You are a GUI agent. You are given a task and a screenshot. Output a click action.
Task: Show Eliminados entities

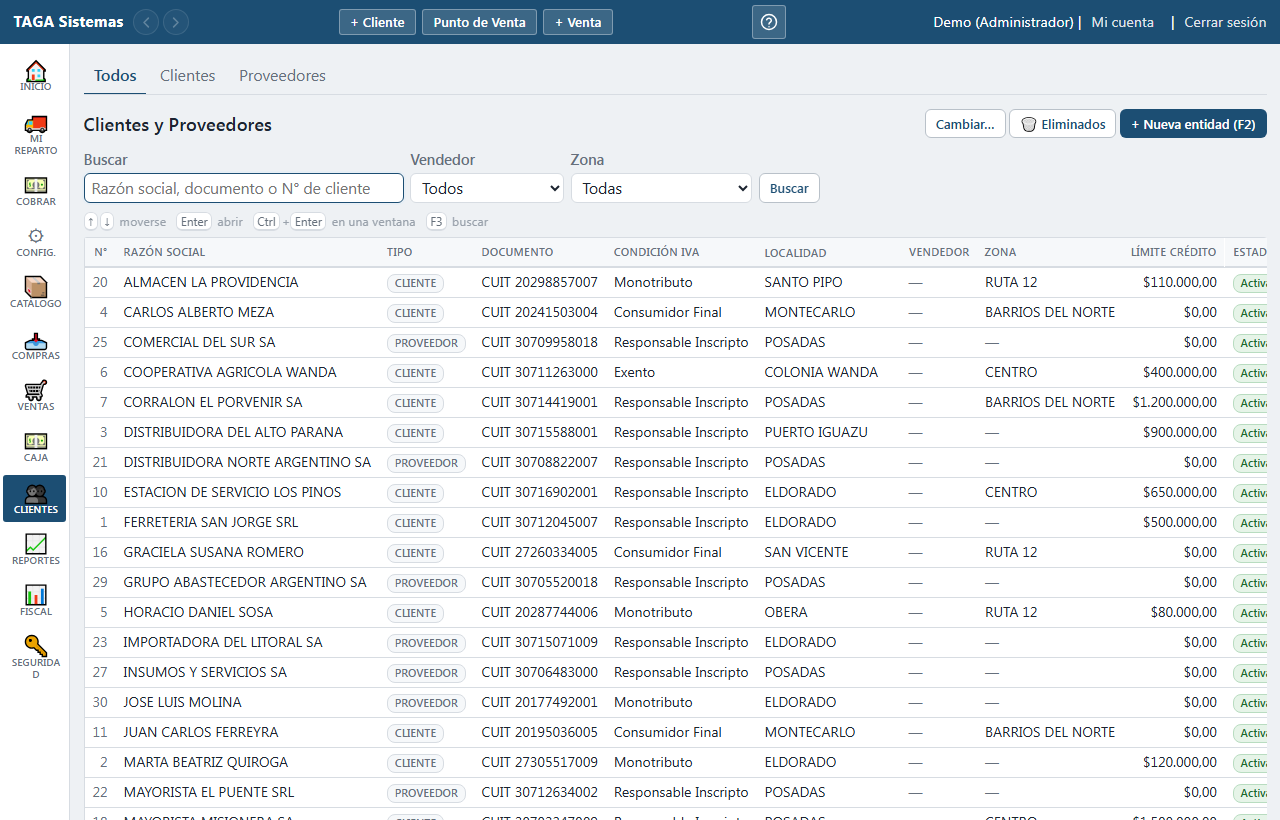pyautogui.click(x=1062, y=124)
